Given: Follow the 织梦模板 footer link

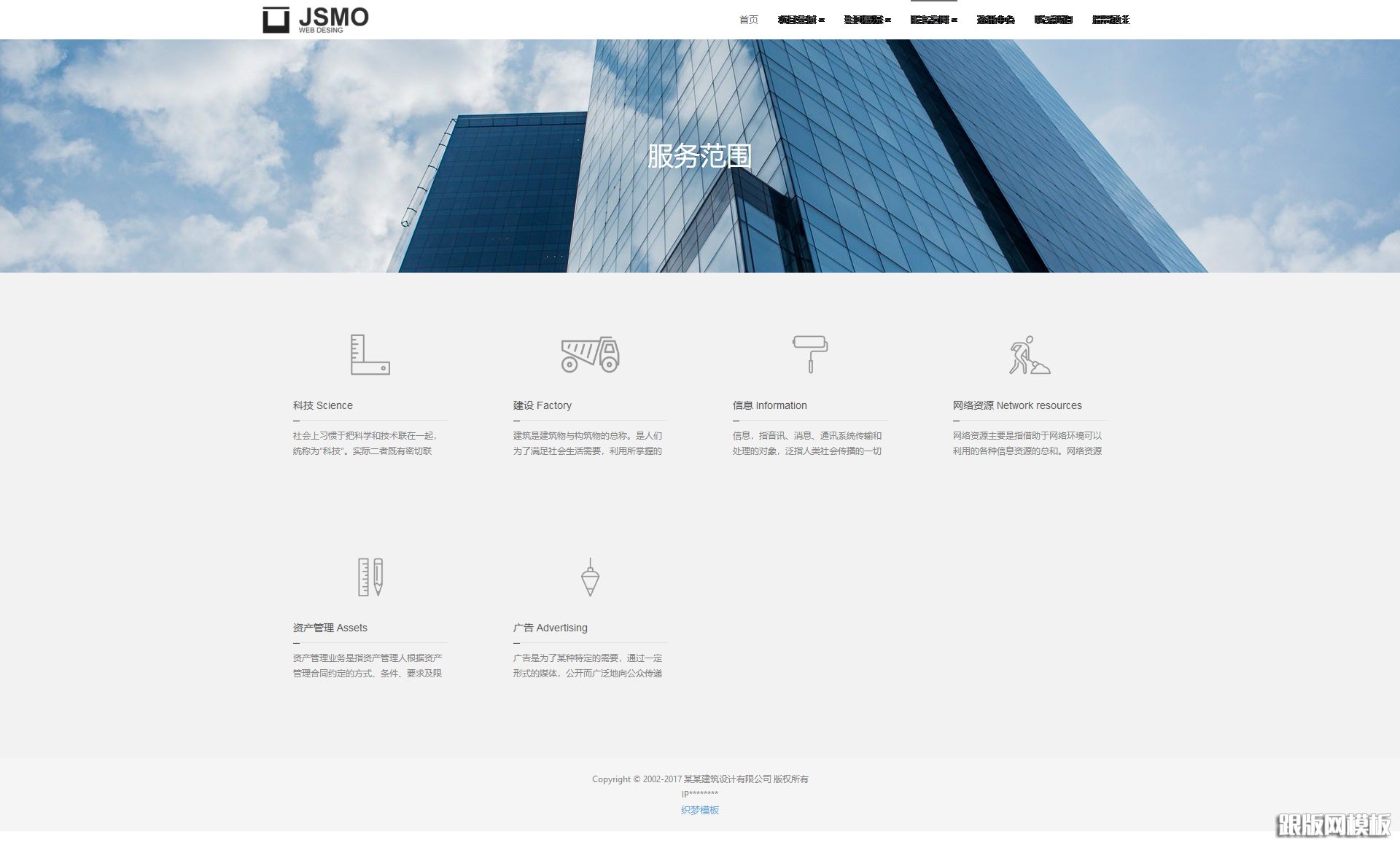Looking at the screenshot, I should click(x=700, y=810).
